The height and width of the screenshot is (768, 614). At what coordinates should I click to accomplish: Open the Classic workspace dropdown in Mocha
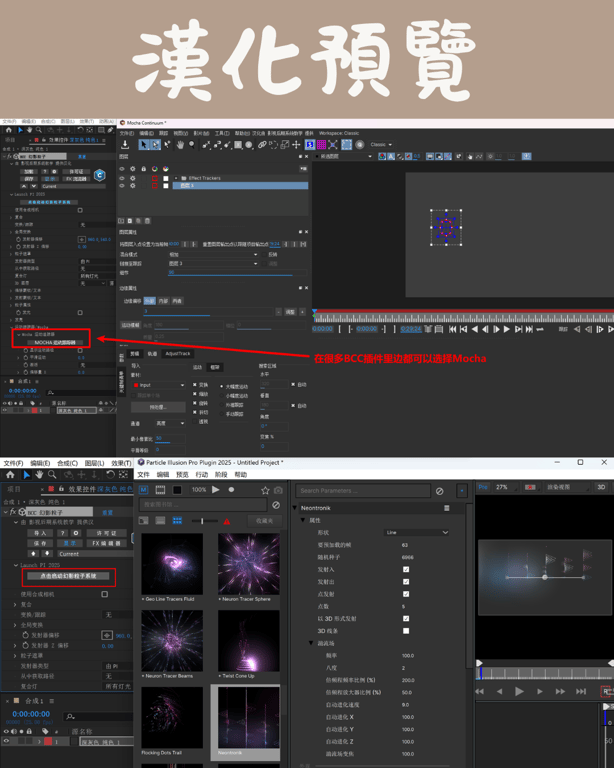pos(381,144)
